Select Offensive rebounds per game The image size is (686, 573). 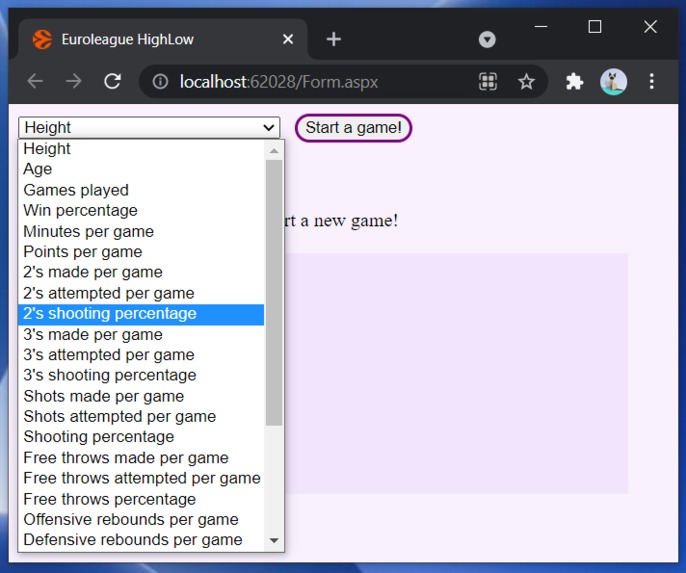pyautogui.click(x=141, y=520)
